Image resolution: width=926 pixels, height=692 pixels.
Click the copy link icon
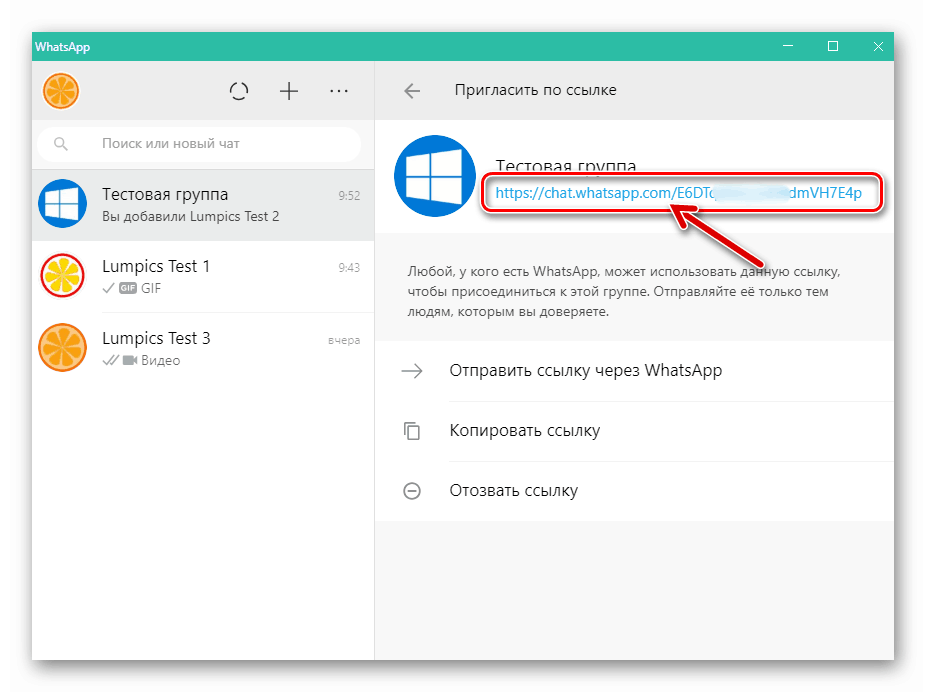click(x=412, y=431)
